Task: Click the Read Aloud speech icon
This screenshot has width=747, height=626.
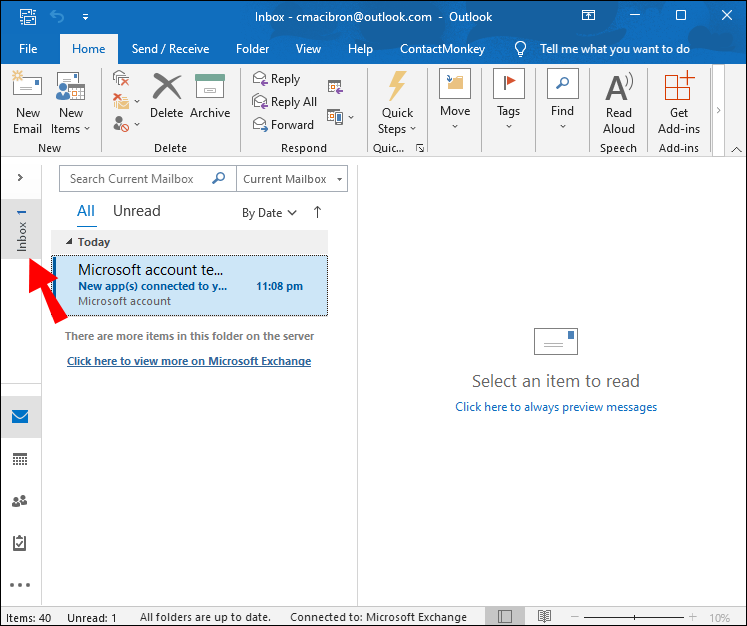Action: pos(618,103)
